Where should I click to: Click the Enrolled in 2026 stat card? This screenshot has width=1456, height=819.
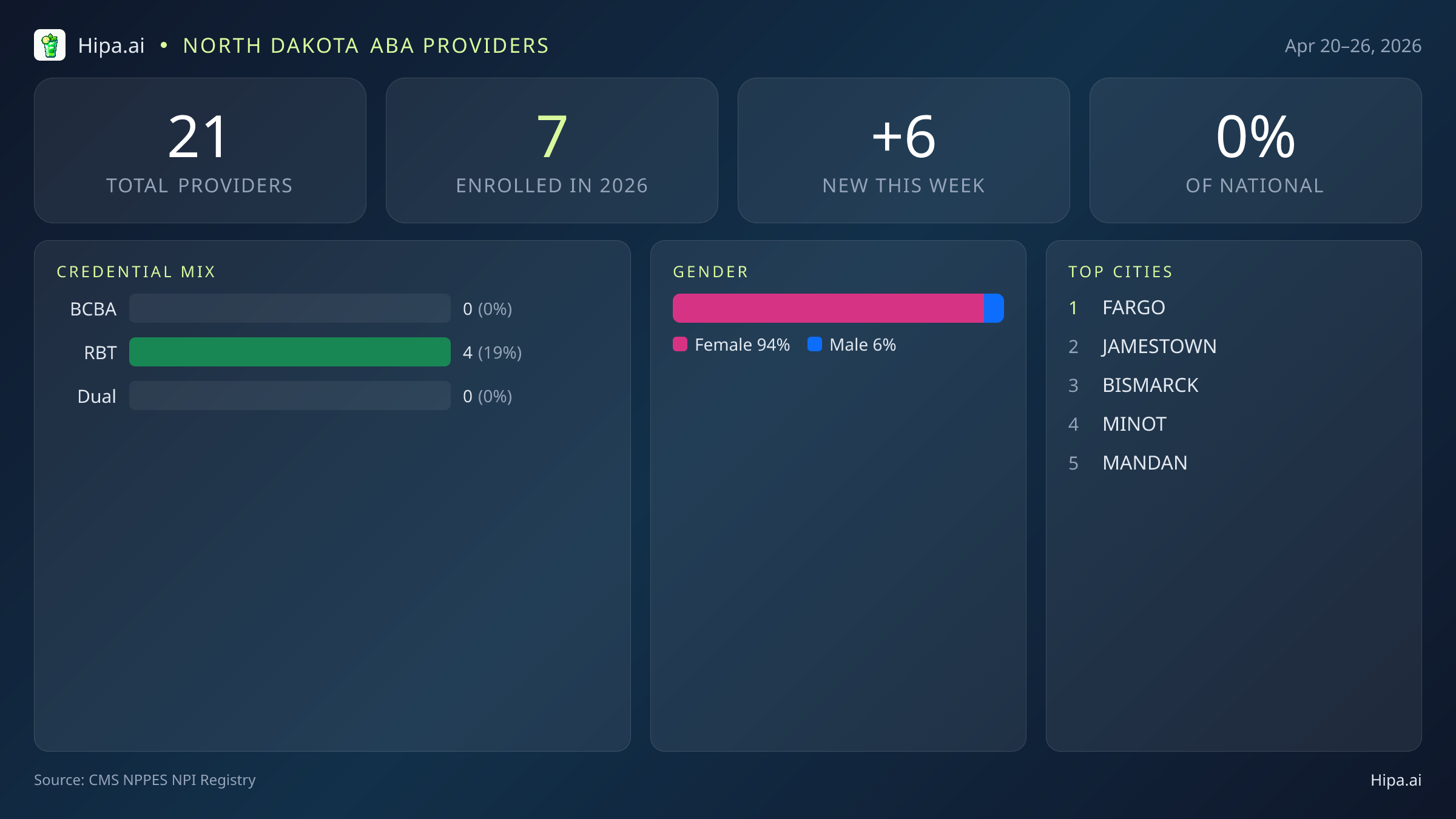click(x=552, y=150)
